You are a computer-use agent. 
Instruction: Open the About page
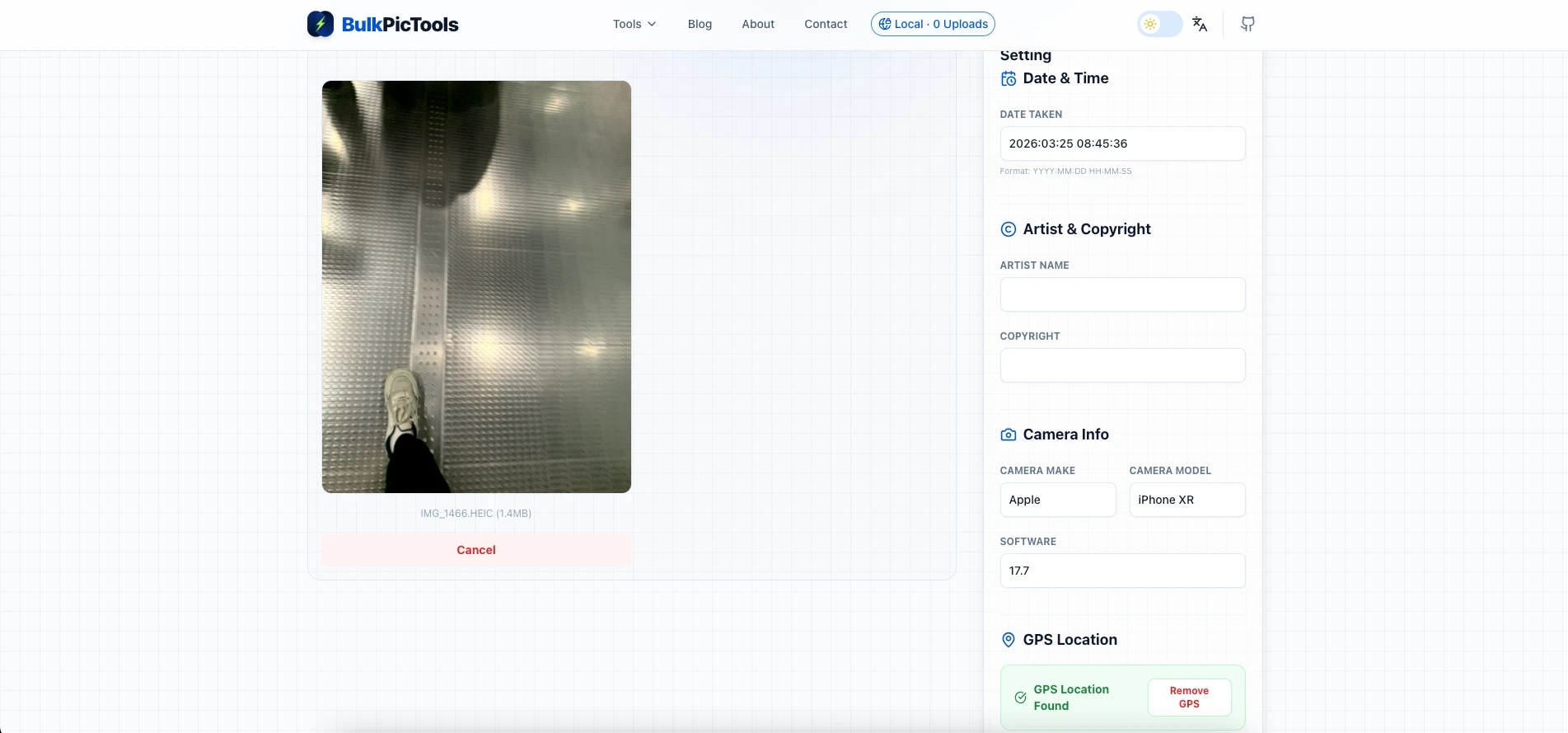(x=758, y=24)
